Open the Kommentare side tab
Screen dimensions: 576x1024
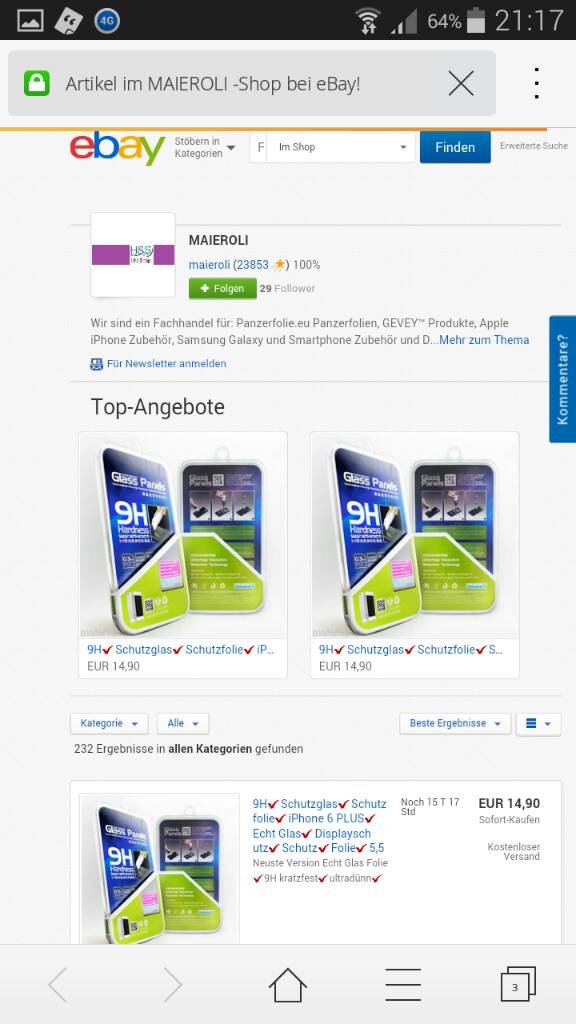point(562,379)
